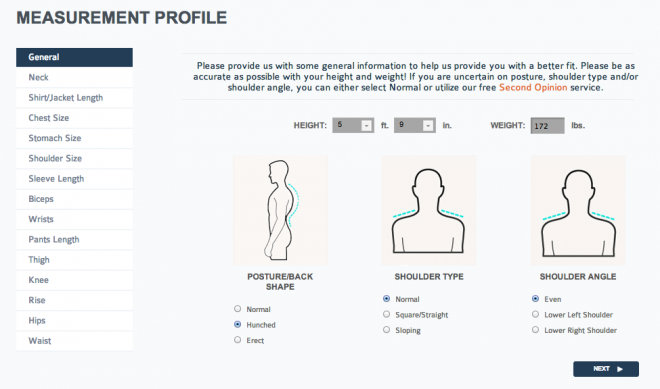Click the shoulder angle silhouette illustration
Image resolution: width=660 pixels, height=389 pixels.
(578, 210)
